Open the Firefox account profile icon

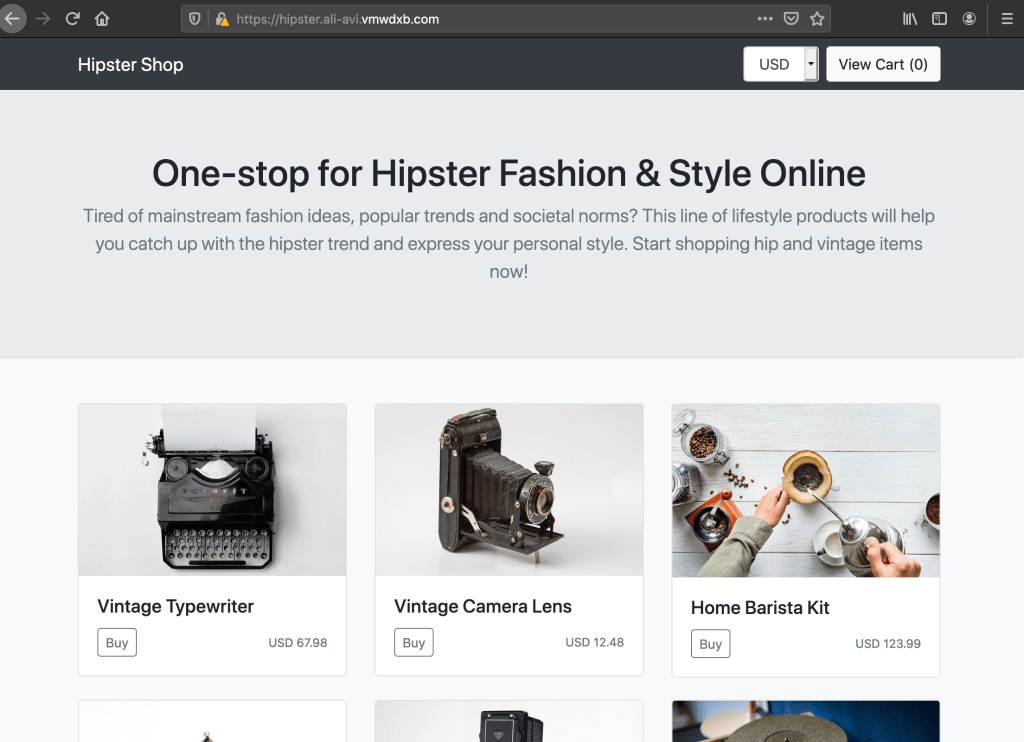coord(969,18)
